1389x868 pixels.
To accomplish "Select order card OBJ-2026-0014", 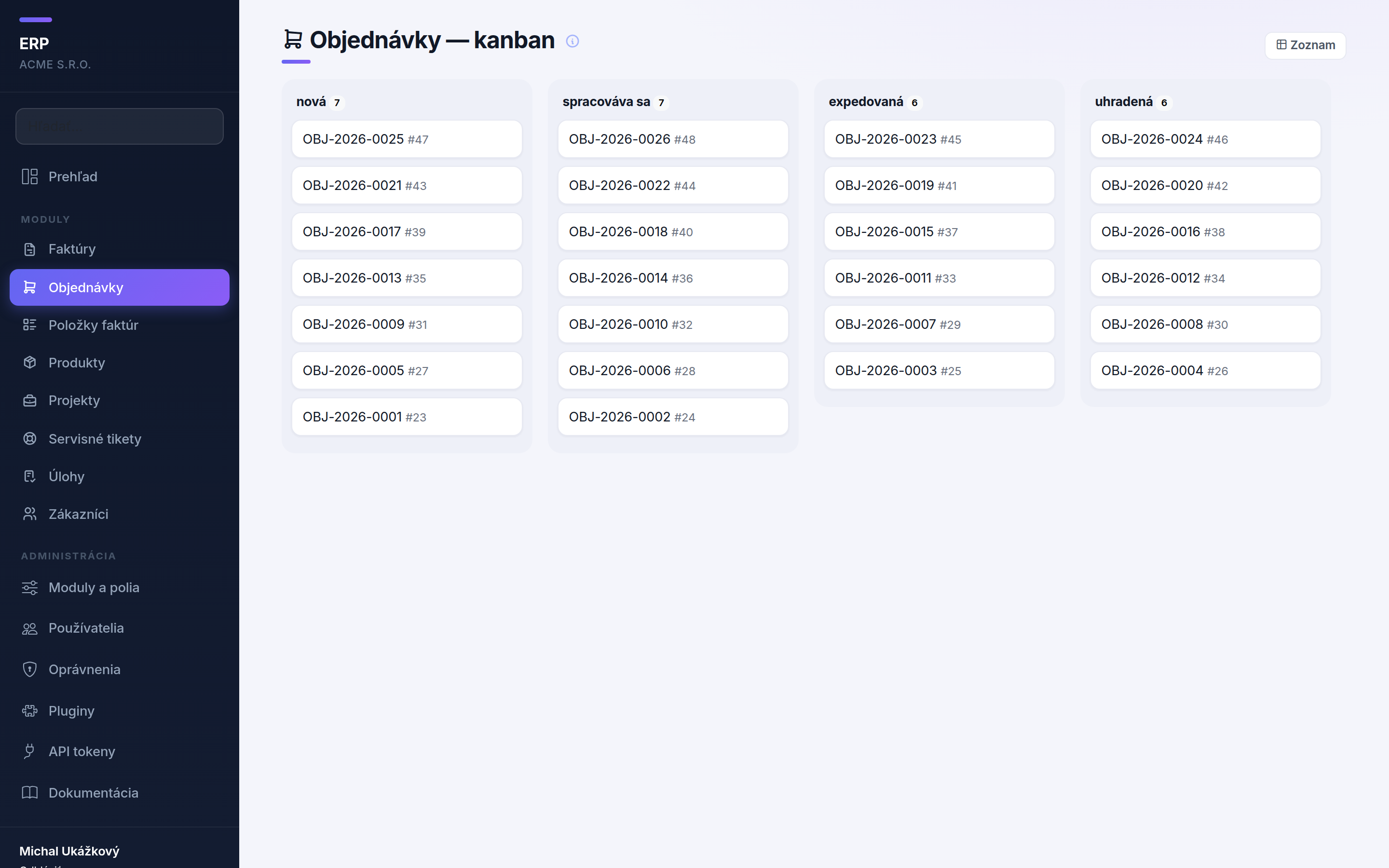I will (x=673, y=278).
